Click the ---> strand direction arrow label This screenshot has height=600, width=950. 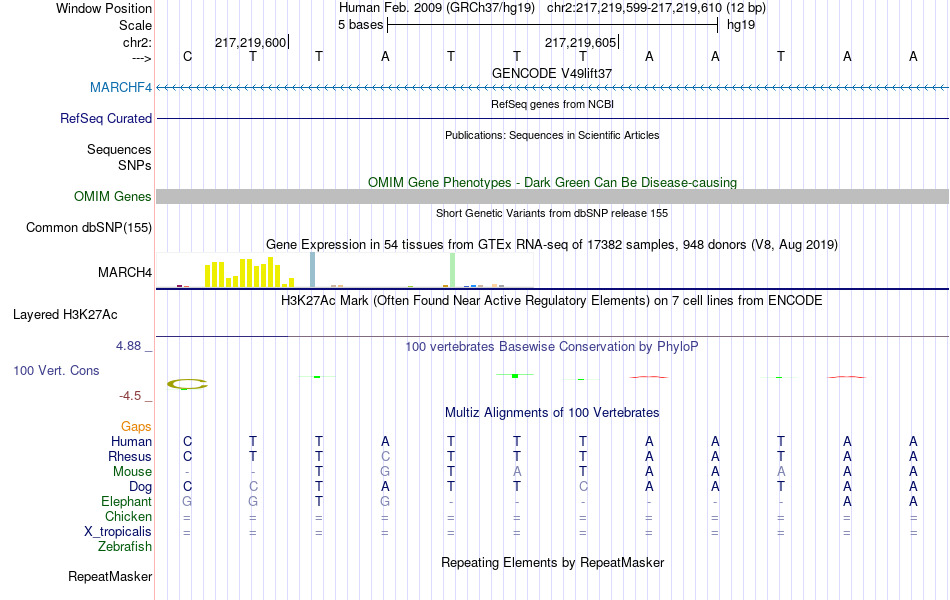click(x=141, y=58)
